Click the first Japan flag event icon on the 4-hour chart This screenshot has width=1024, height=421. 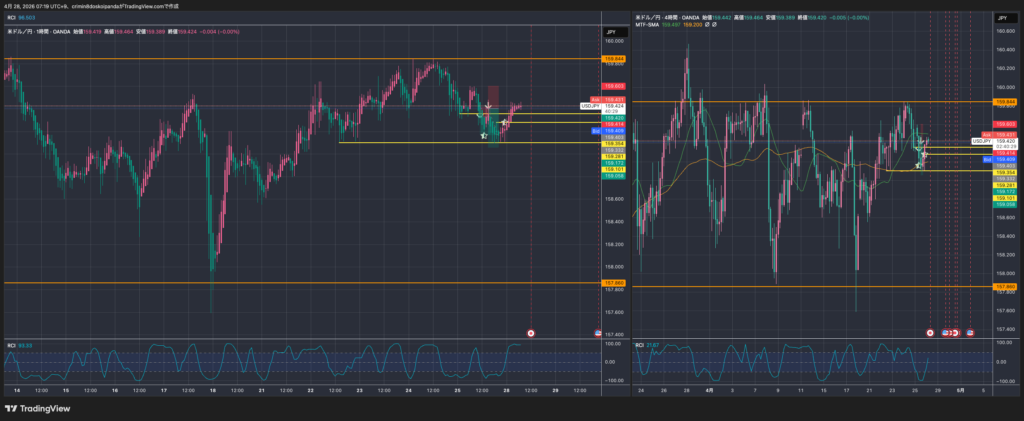(x=931, y=331)
